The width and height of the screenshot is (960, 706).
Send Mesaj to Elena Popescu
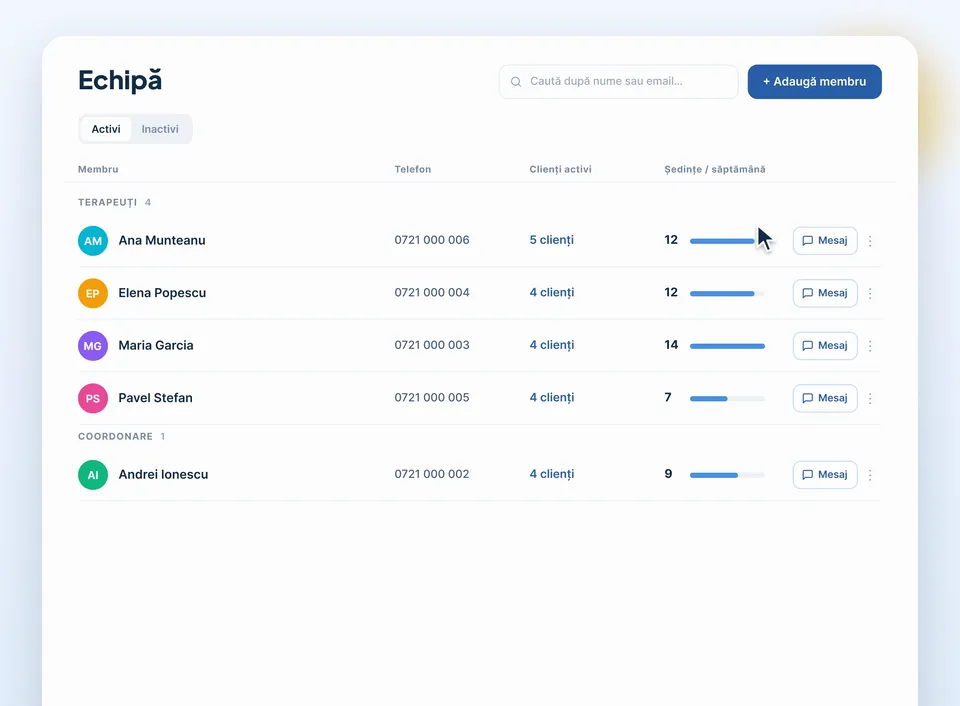(825, 293)
